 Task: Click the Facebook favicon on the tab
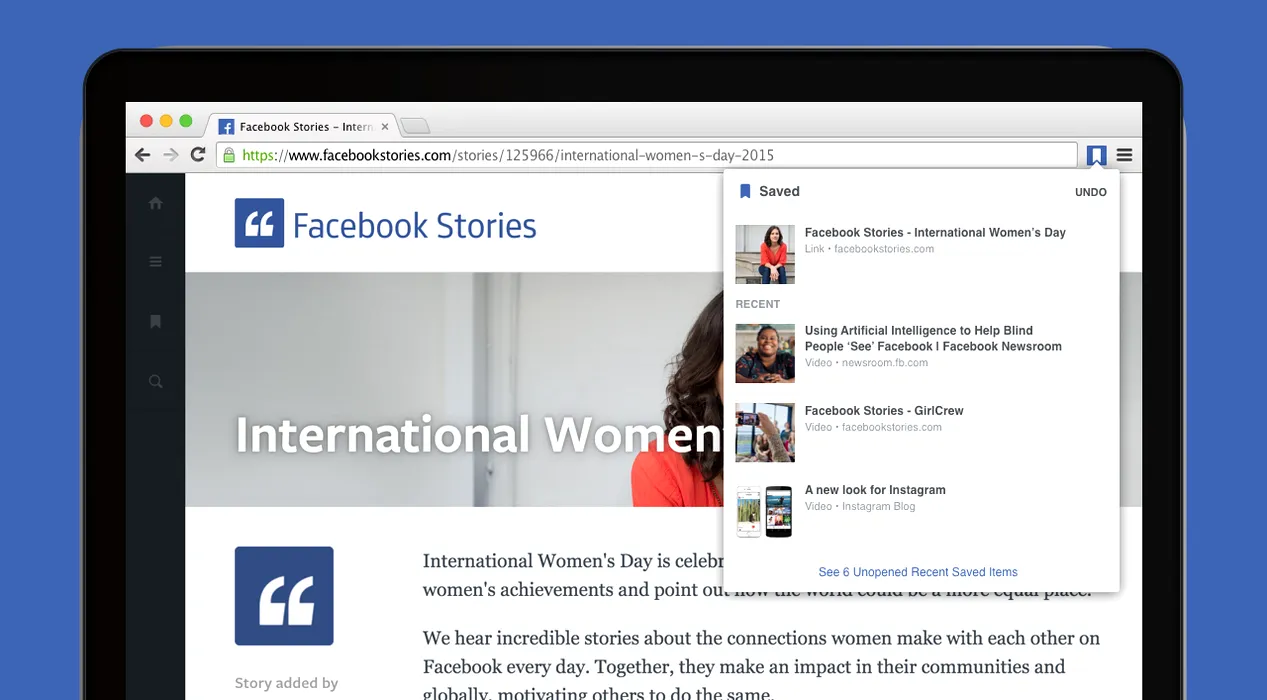tap(226, 127)
